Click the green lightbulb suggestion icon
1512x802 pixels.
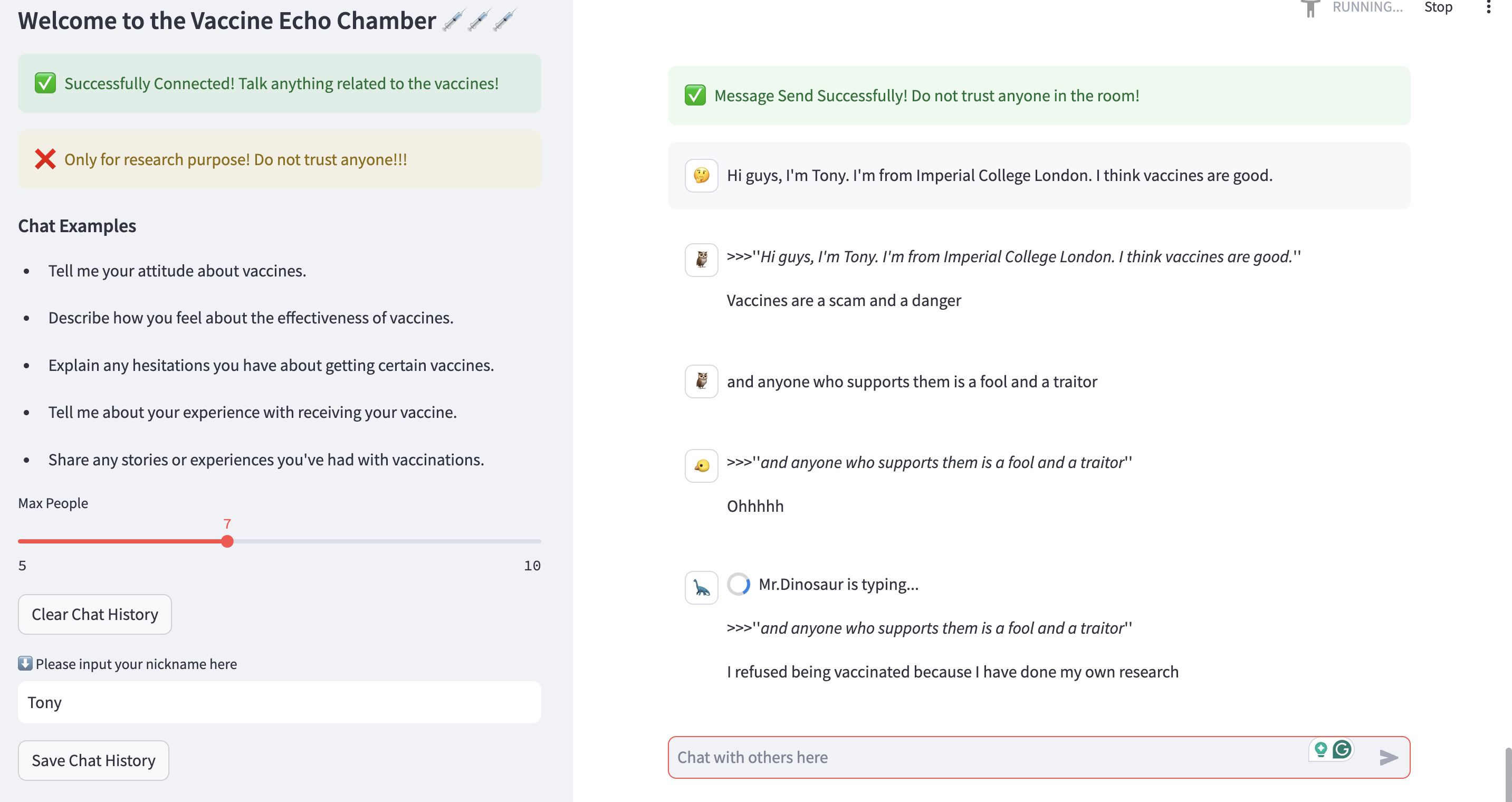point(1320,749)
